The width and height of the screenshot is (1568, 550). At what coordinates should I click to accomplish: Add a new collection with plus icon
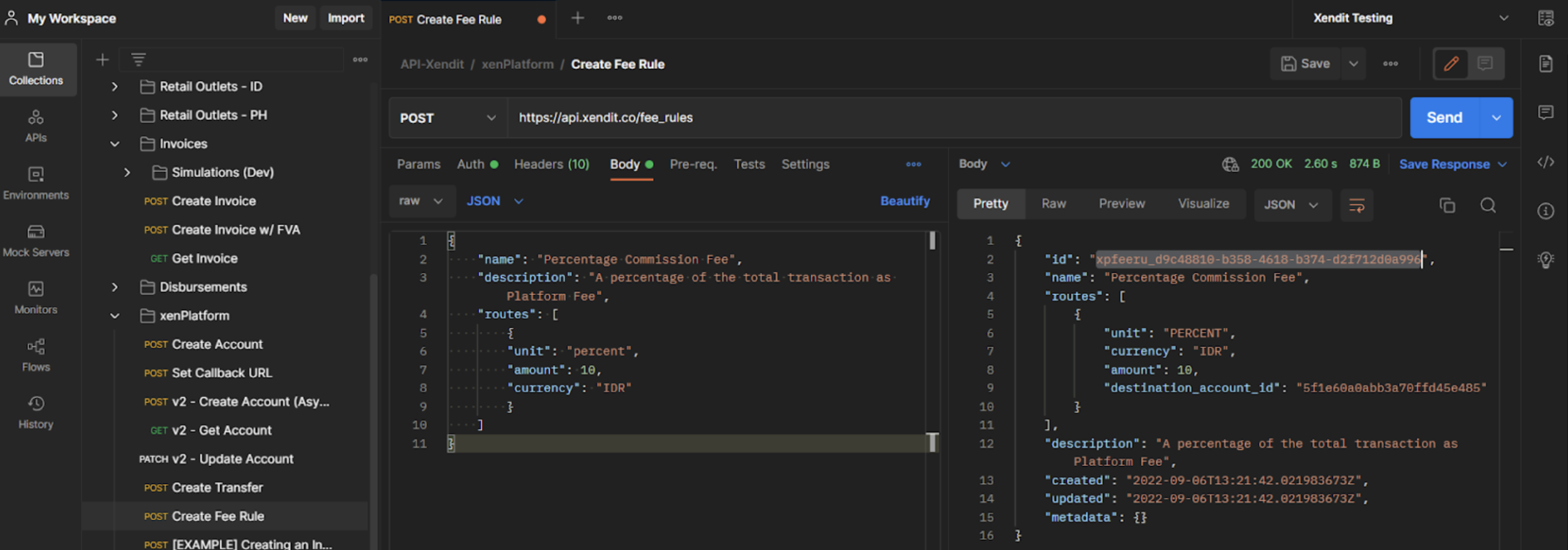[x=102, y=60]
